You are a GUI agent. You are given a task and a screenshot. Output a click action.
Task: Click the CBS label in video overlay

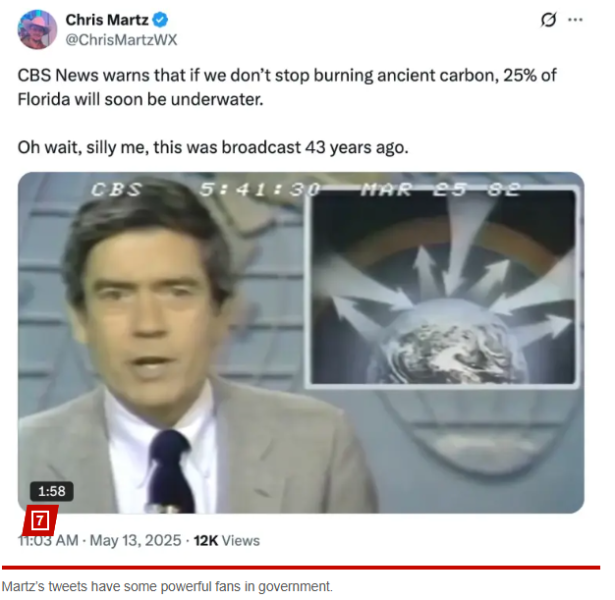click(x=116, y=190)
